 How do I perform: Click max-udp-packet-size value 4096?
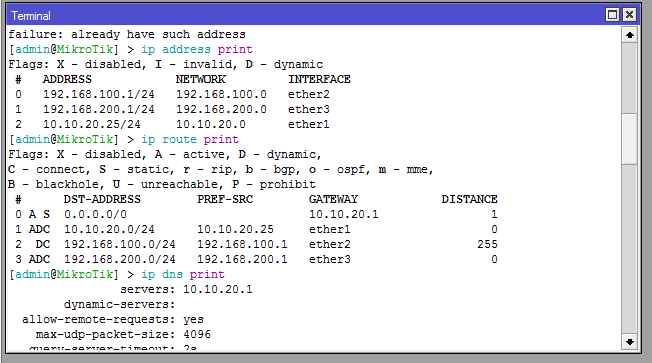197,334
